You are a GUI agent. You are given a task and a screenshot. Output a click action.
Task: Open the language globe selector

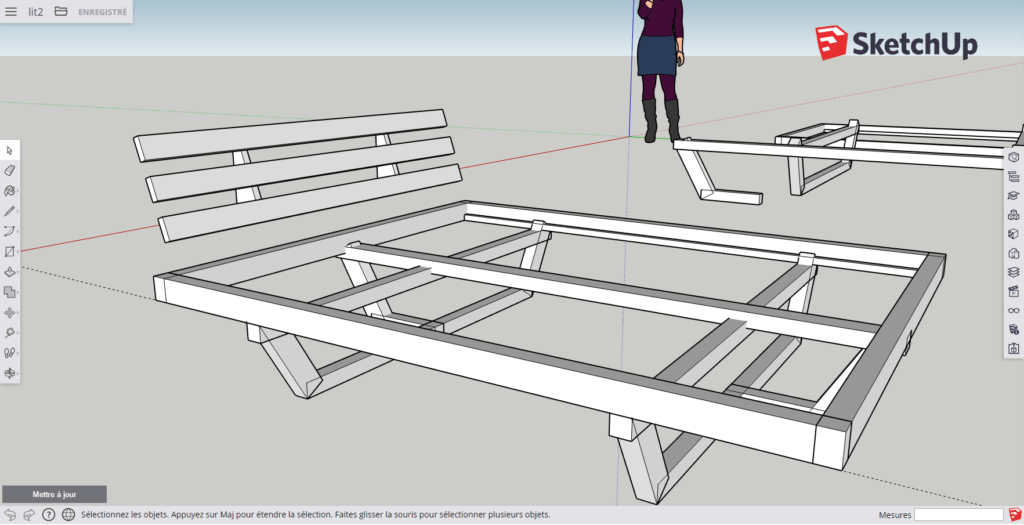(68, 515)
